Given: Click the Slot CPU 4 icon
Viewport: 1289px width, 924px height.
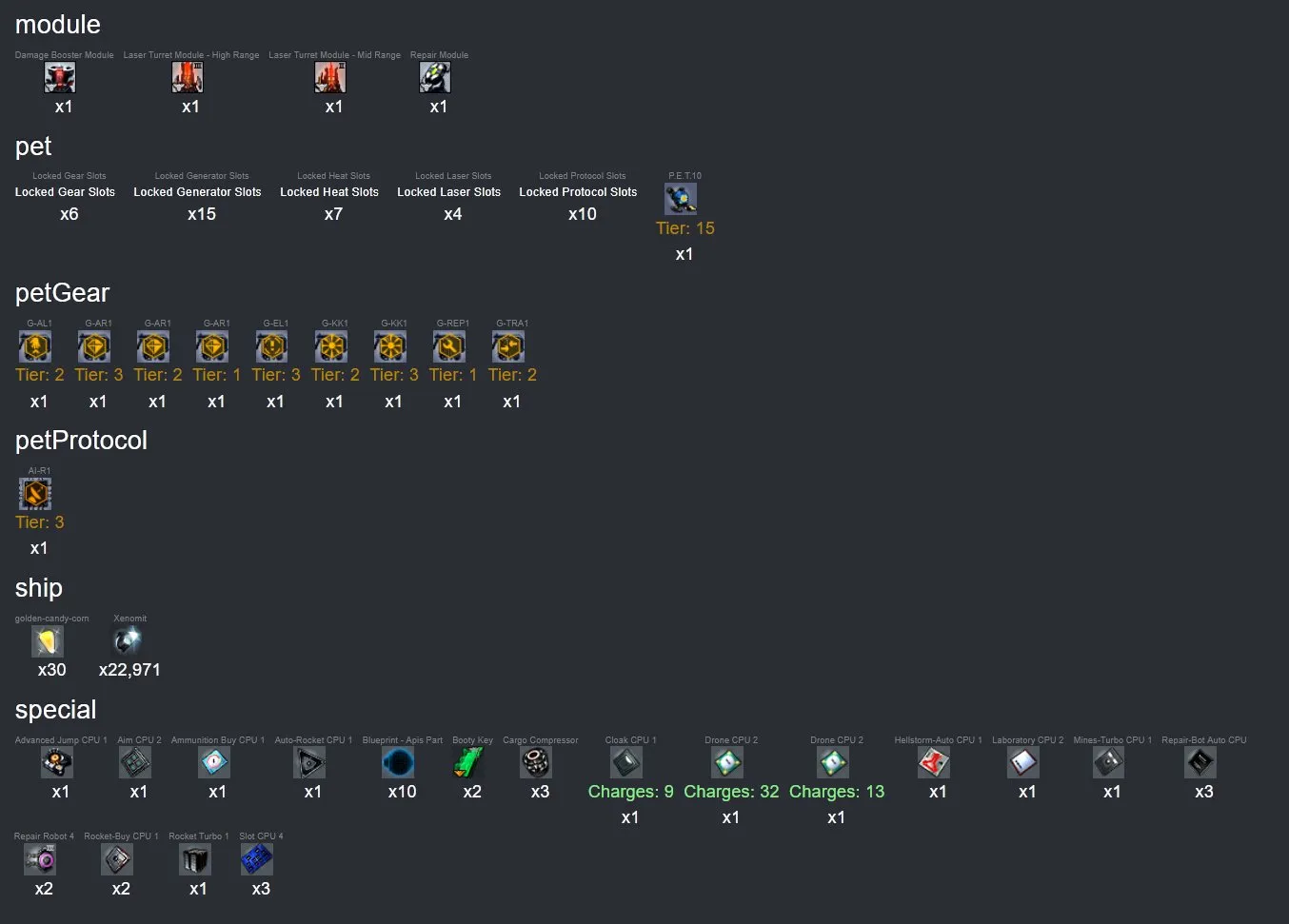Looking at the screenshot, I should [x=257, y=859].
